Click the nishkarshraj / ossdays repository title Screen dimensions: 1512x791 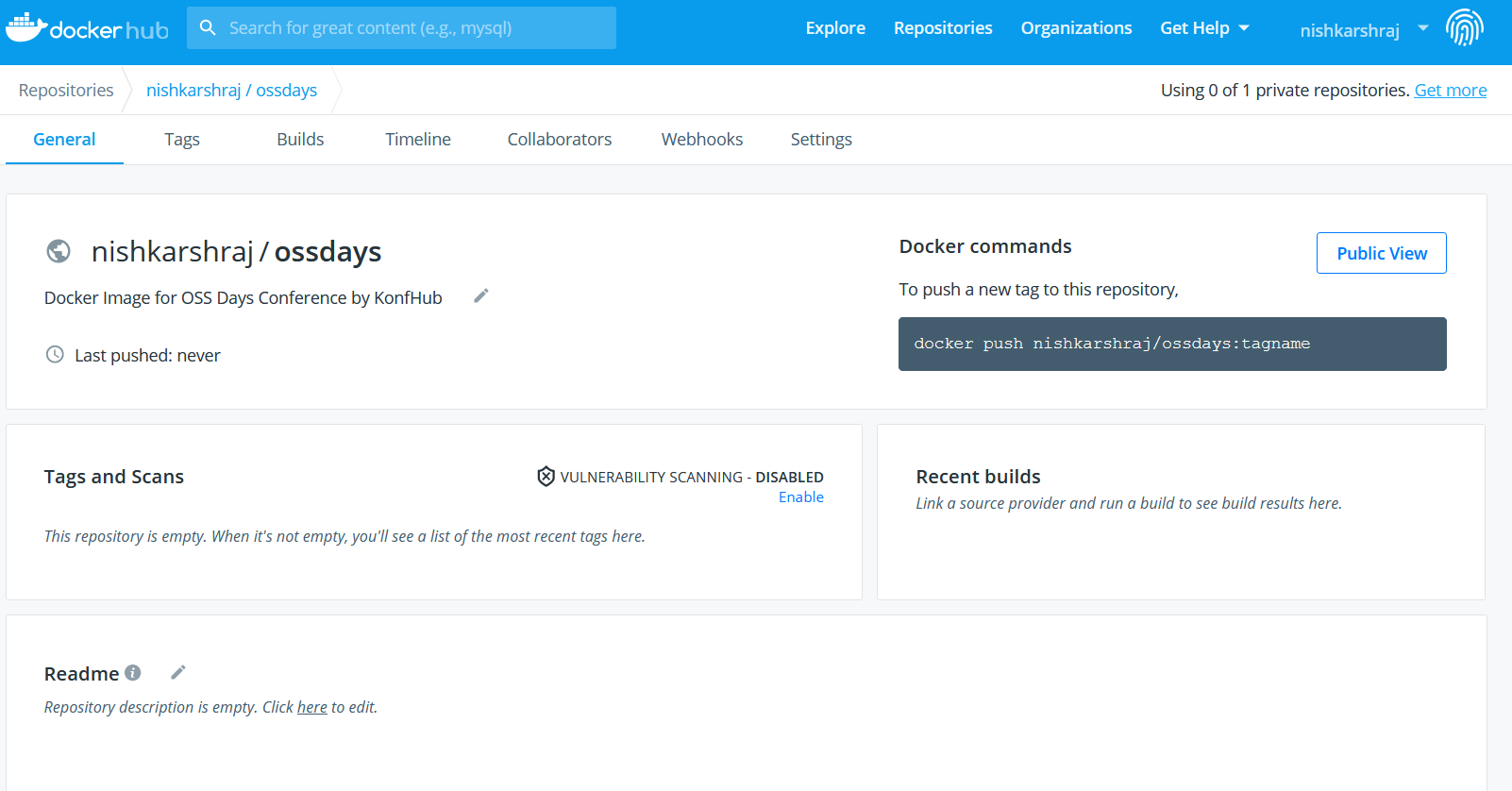(236, 252)
